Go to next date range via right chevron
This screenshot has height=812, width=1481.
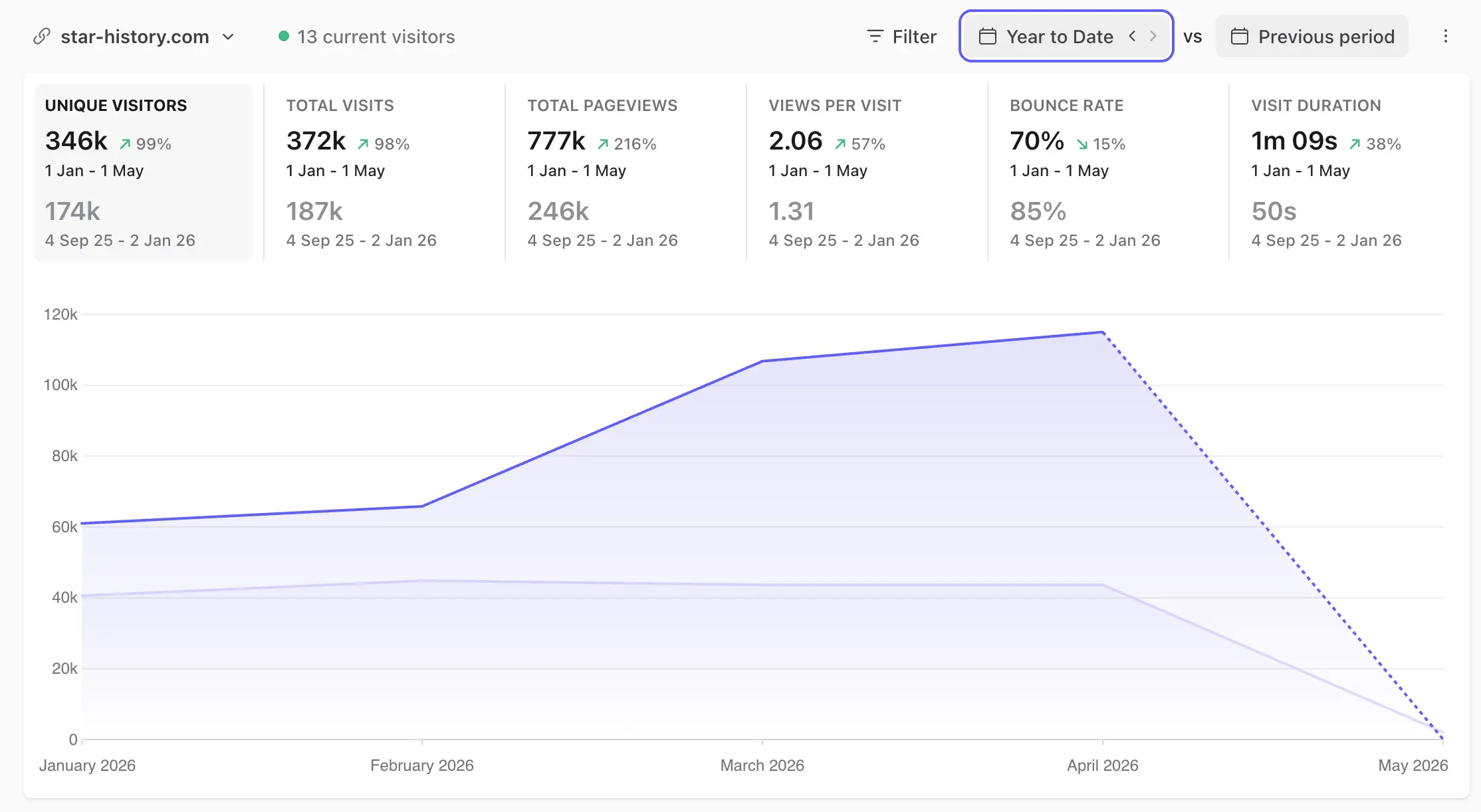pyautogui.click(x=1153, y=37)
